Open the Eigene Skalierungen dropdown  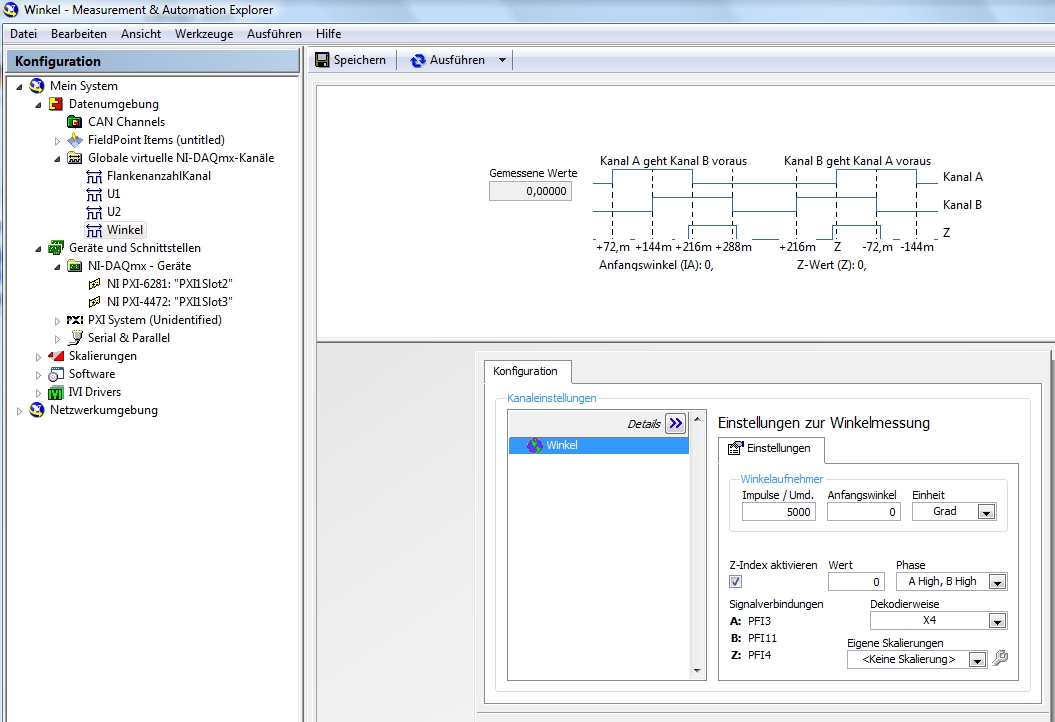(978, 660)
